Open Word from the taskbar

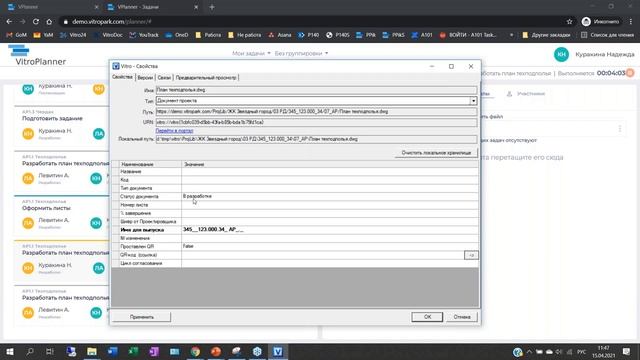pyautogui.click(x=113, y=351)
